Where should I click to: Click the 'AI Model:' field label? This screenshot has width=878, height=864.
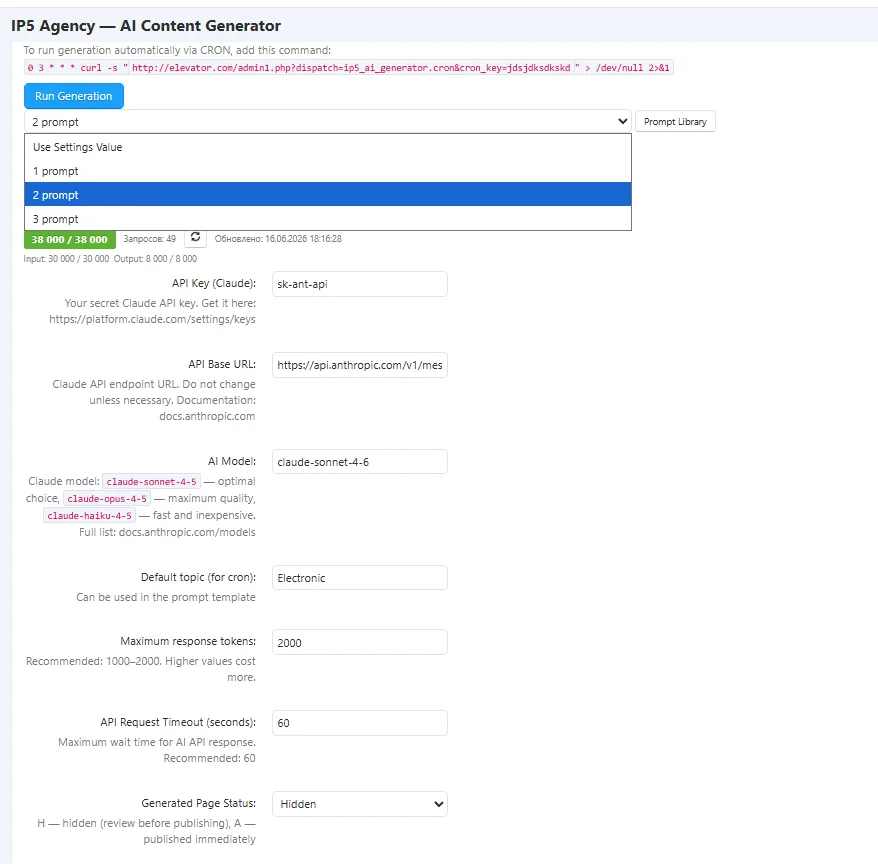point(232,461)
